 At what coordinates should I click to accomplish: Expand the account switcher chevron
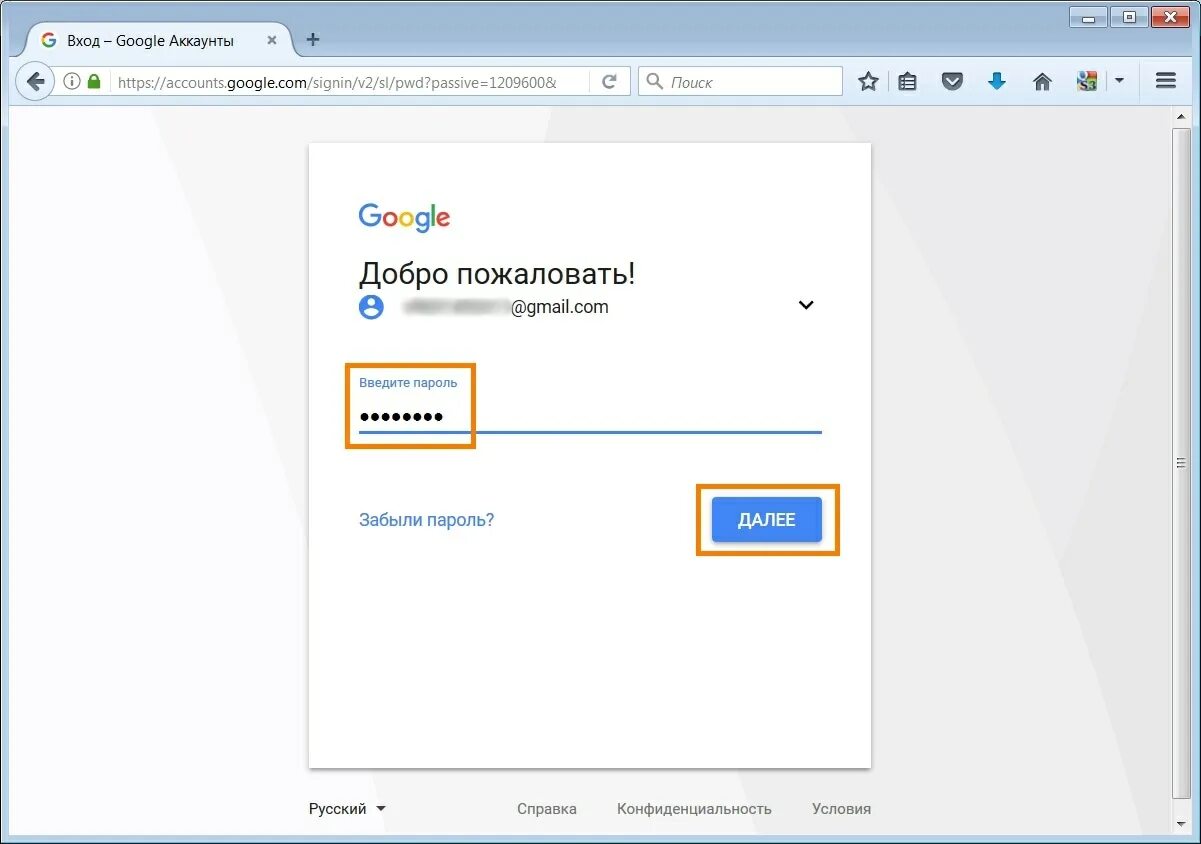[x=806, y=306]
